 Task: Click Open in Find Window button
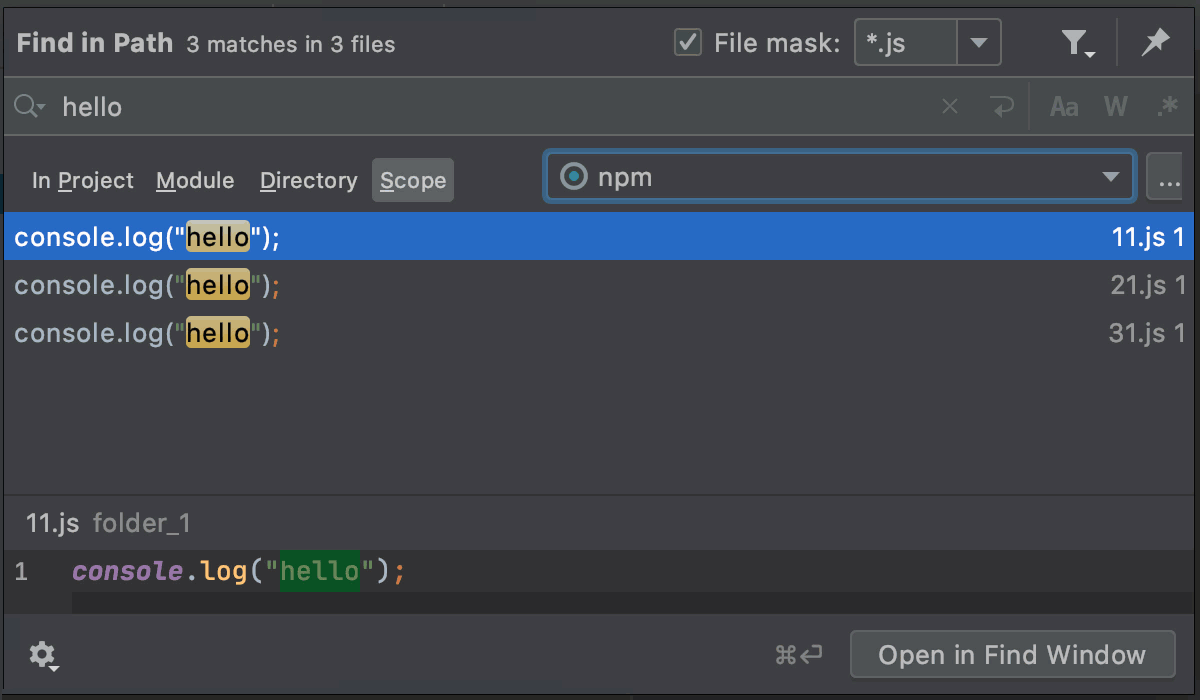point(1012,655)
